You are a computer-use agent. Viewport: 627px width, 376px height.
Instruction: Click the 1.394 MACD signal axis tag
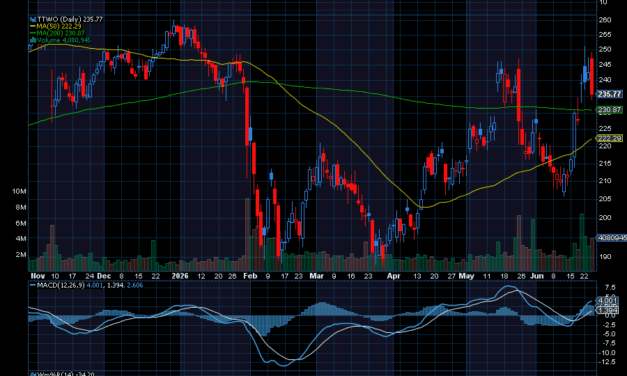[608, 310]
